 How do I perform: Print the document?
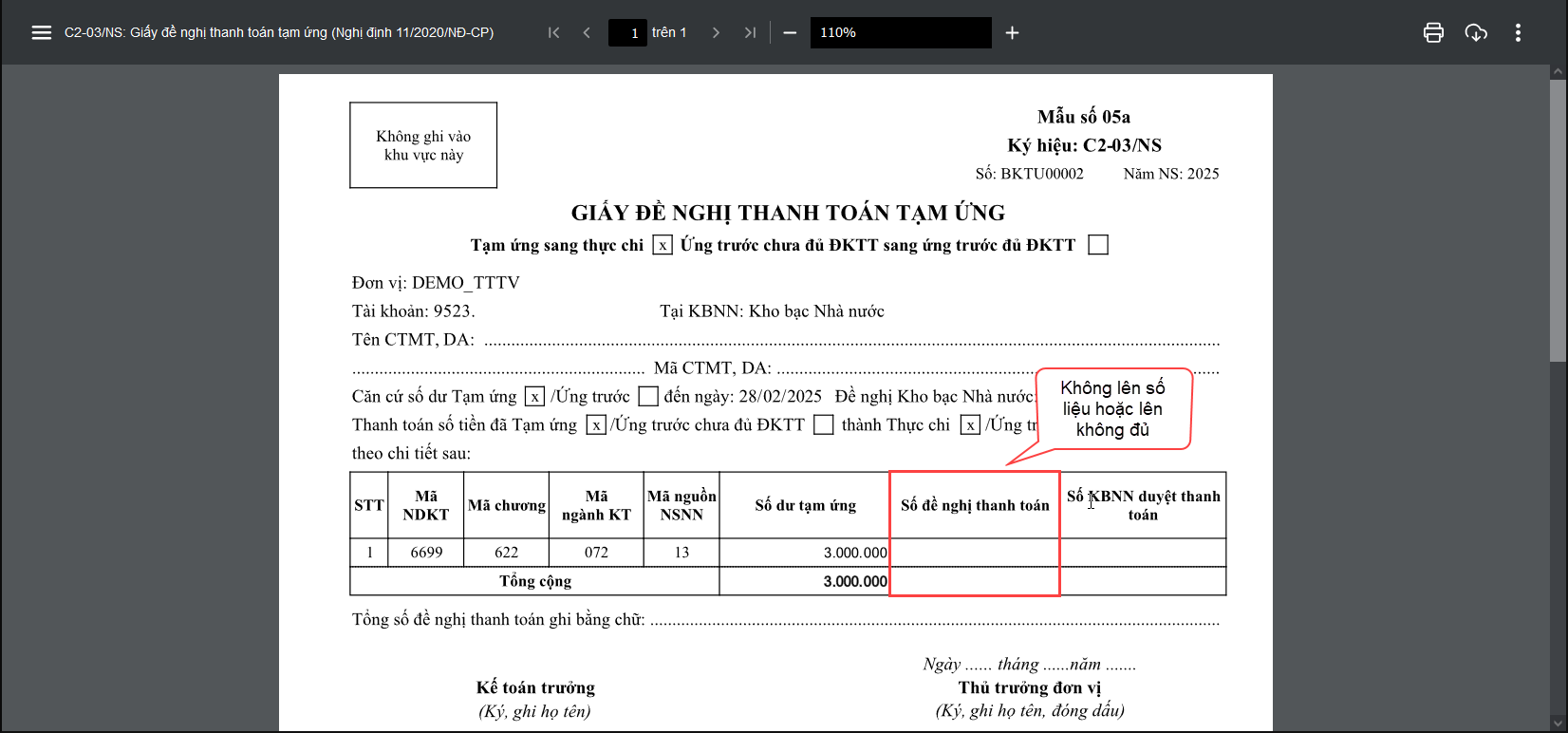(x=1433, y=32)
